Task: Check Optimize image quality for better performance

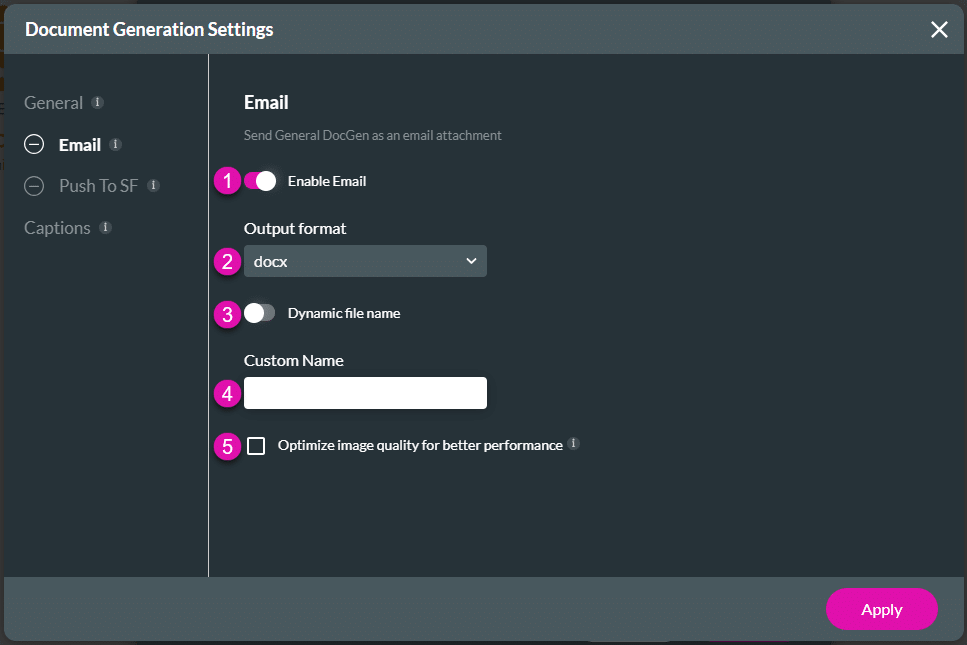Action: coord(256,445)
